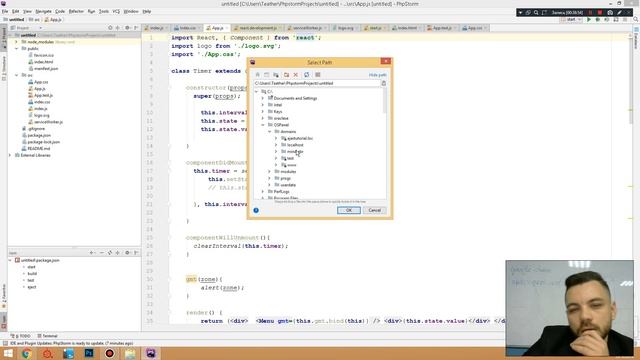
Task: Click the Hide path link
Action: coord(377,75)
